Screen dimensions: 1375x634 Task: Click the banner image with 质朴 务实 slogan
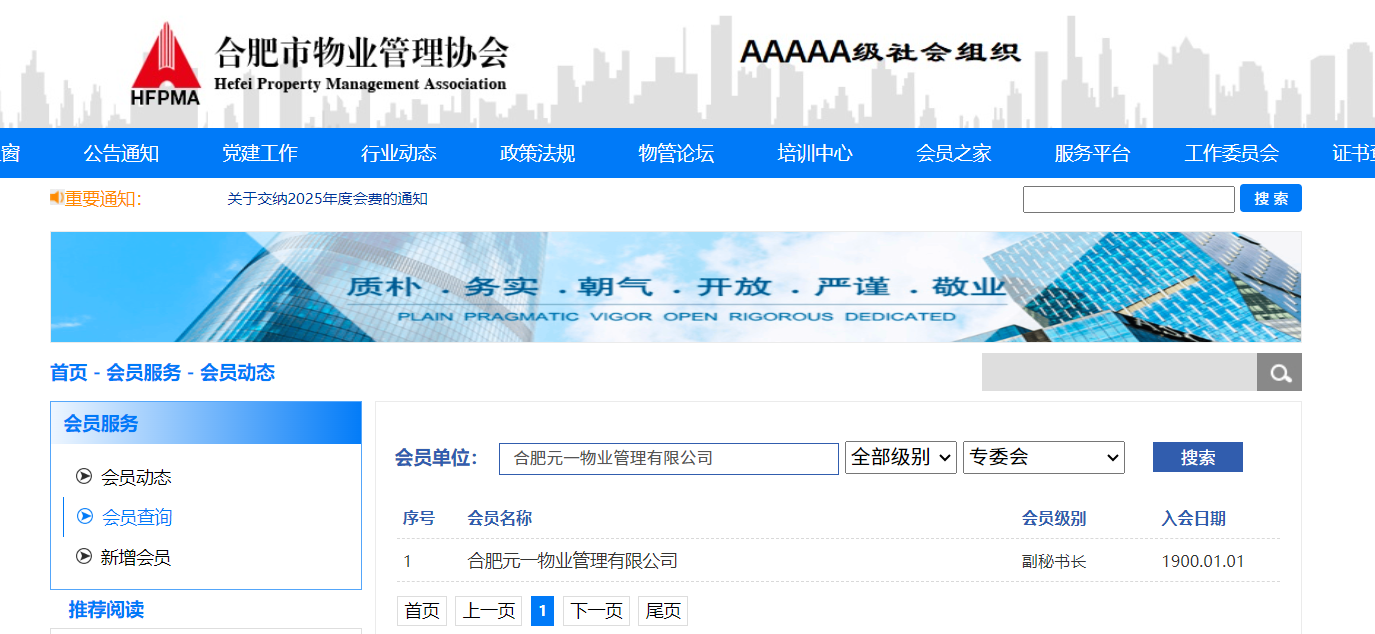[x=676, y=287]
